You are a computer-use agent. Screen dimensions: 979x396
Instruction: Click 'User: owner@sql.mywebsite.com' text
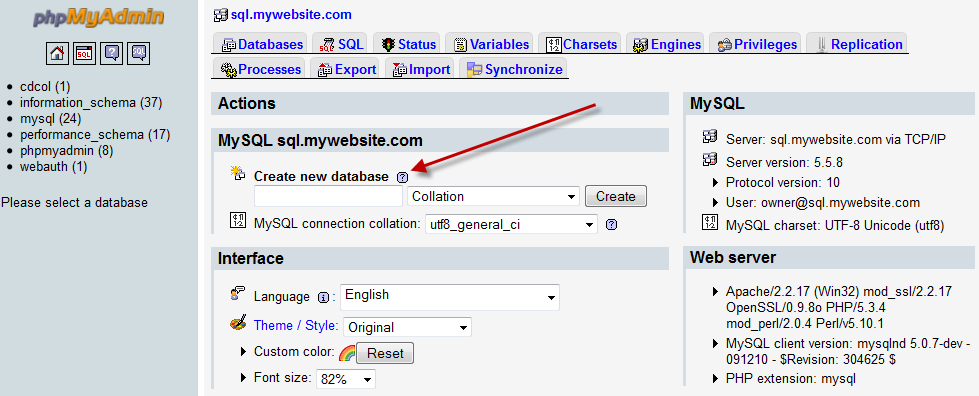point(823,203)
